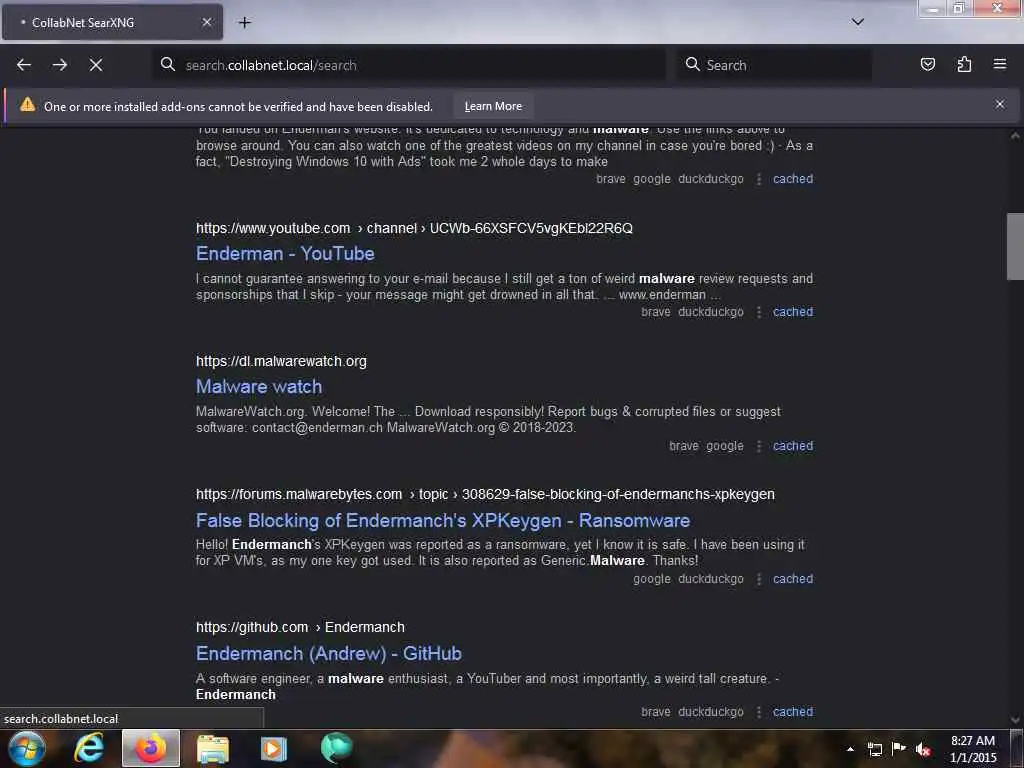Expand options dots for Enderman's website result

(x=758, y=179)
